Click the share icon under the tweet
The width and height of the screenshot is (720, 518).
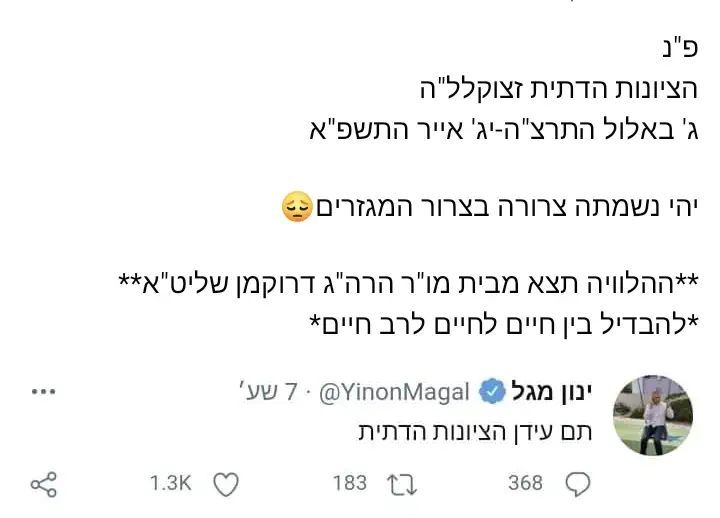[43, 485]
